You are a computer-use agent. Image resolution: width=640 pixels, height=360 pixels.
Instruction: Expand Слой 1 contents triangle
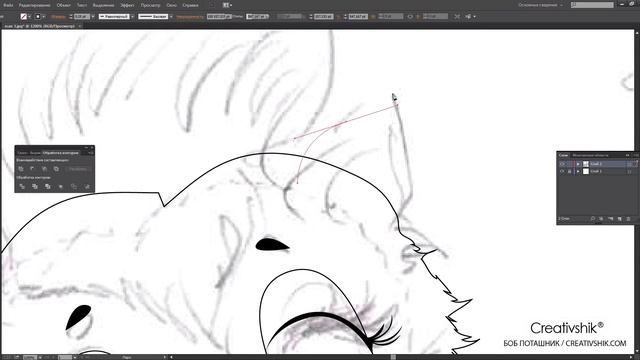[578, 171]
